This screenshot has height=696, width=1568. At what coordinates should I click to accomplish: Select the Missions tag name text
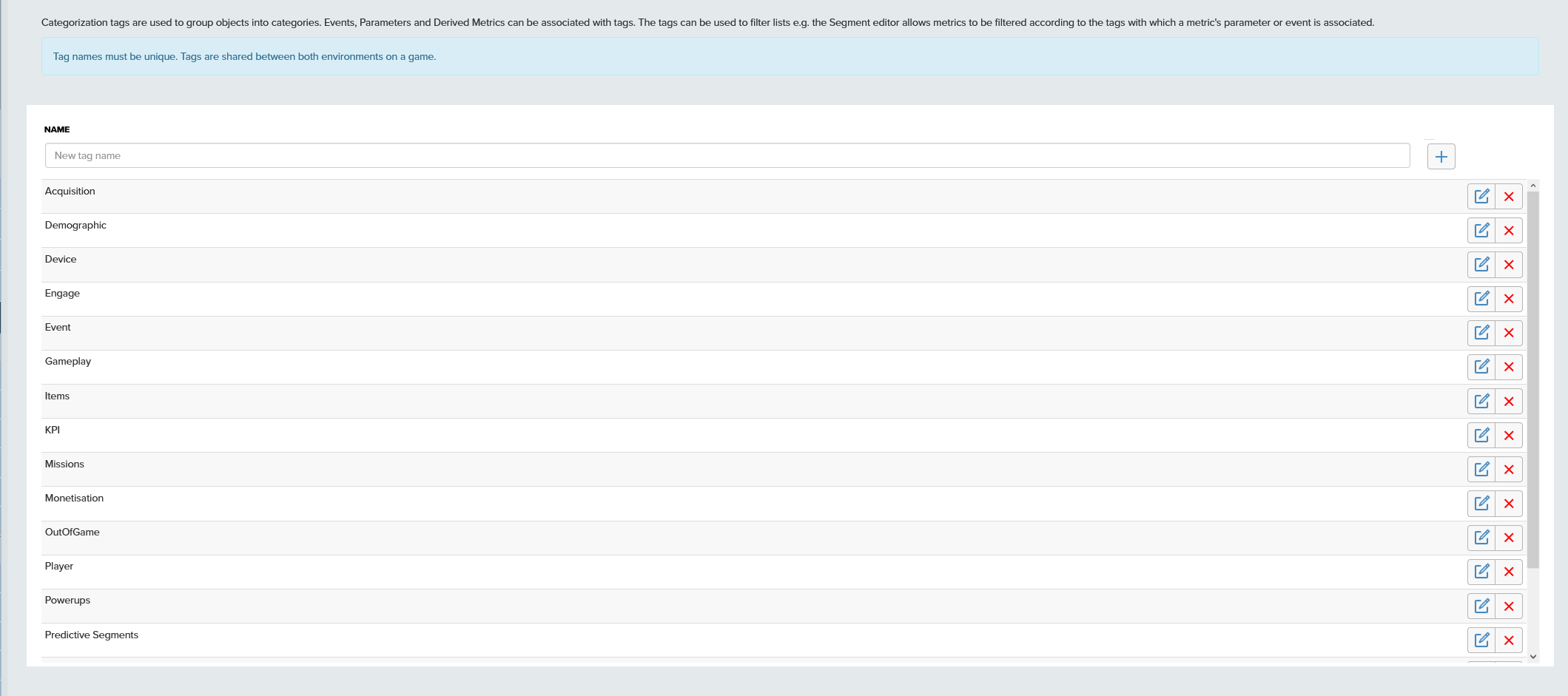click(x=64, y=464)
